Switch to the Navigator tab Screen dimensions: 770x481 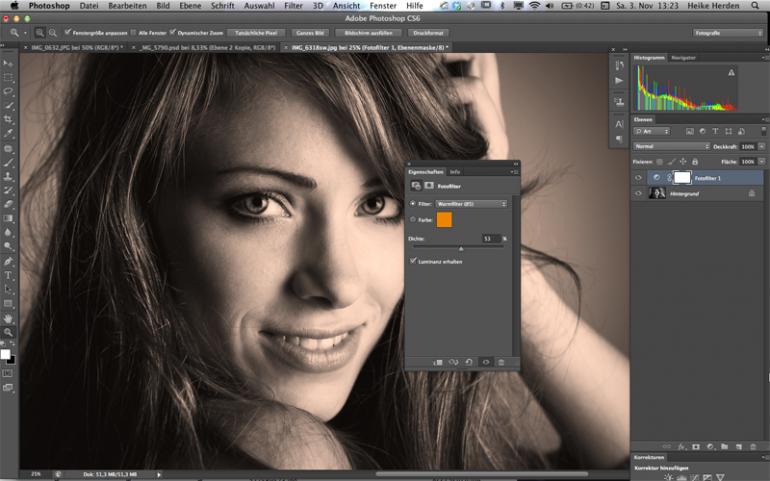tap(683, 58)
